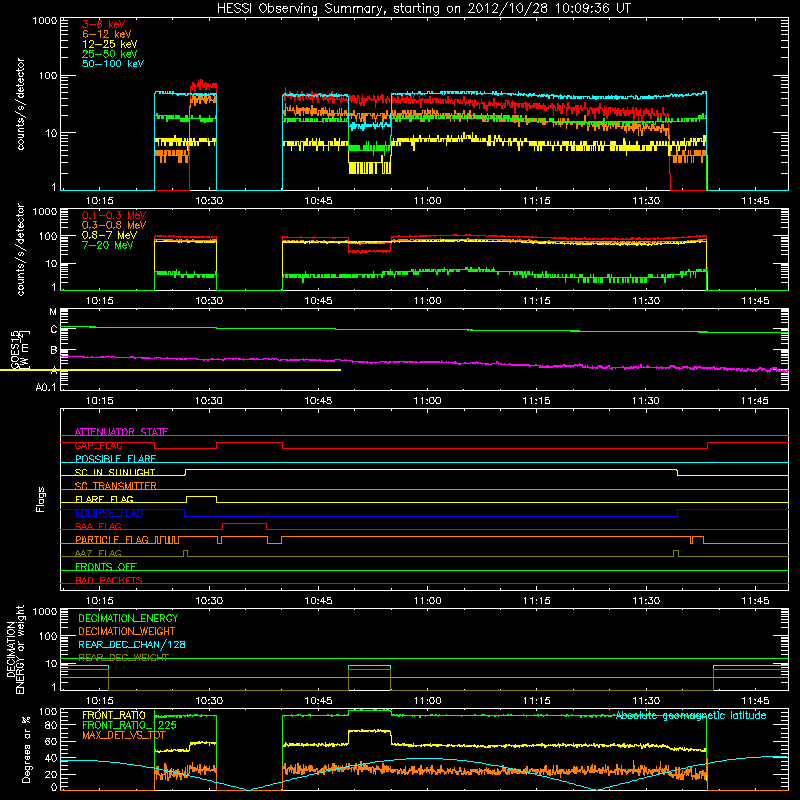The width and height of the screenshot is (800, 800).
Task: Click 11:30 tick label under the decimation plot
Action: [x=646, y=701]
